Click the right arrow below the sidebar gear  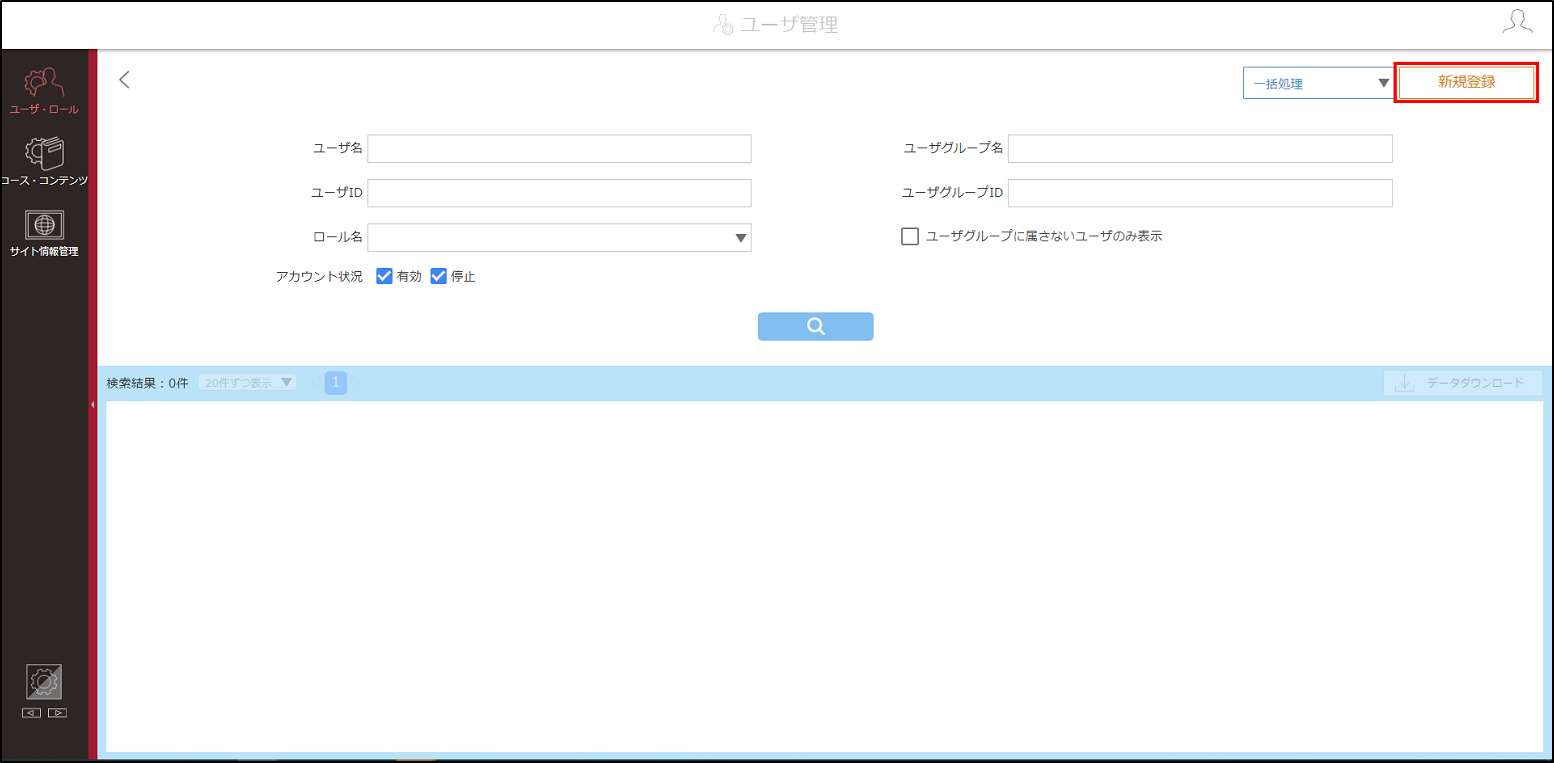tap(57, 713)
